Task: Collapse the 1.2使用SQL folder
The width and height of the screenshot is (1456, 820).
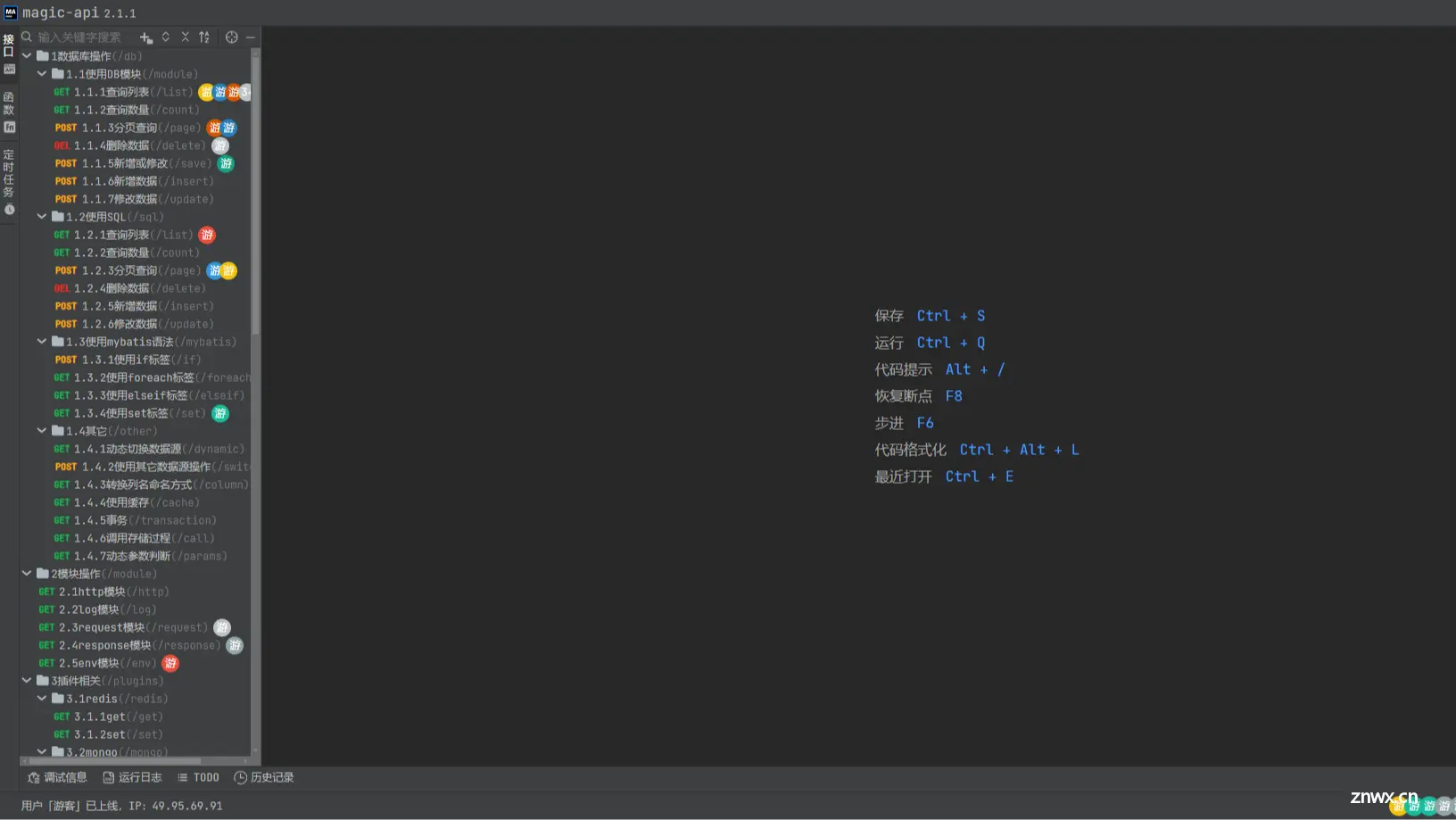Action: tap(42, 217)
